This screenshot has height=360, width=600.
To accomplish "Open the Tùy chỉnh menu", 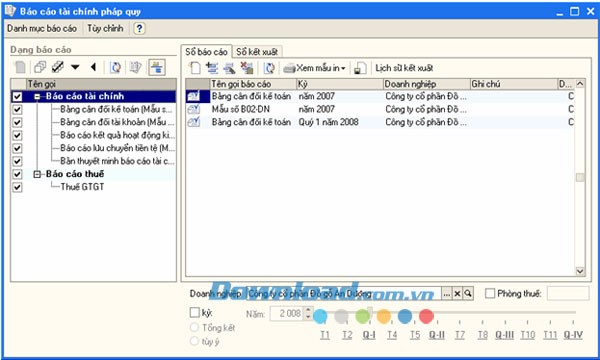I will tap(105, 28).
